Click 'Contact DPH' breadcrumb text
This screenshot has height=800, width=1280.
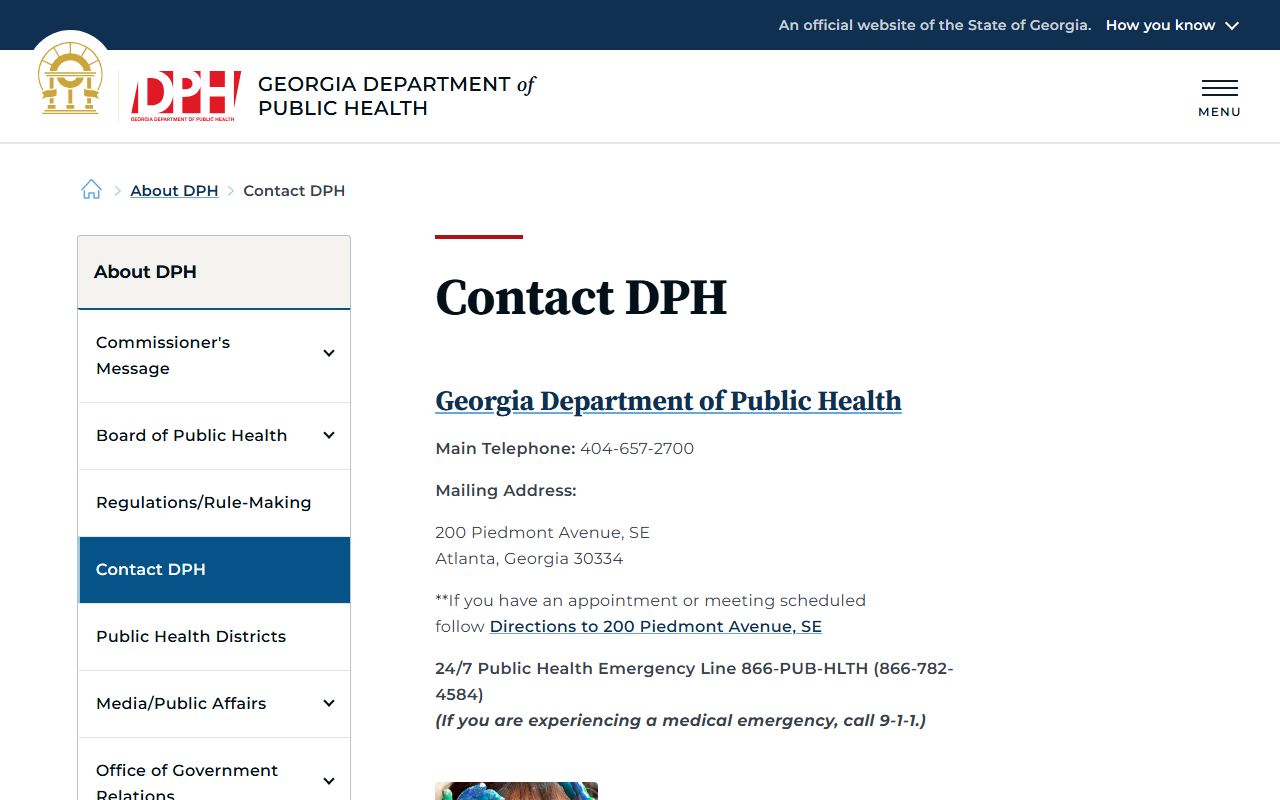pyautogui.click(x=294, y=190)
